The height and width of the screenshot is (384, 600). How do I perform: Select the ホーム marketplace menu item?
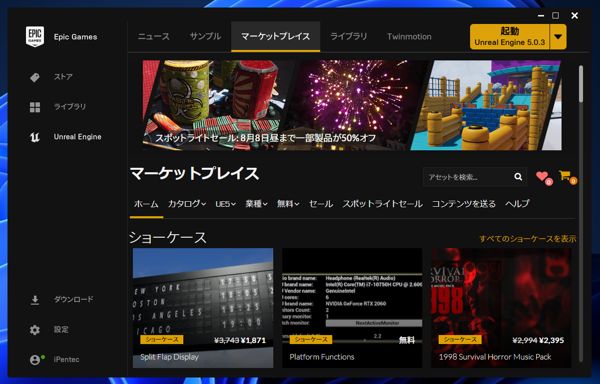pyautogui.click(x=146, y=204)
